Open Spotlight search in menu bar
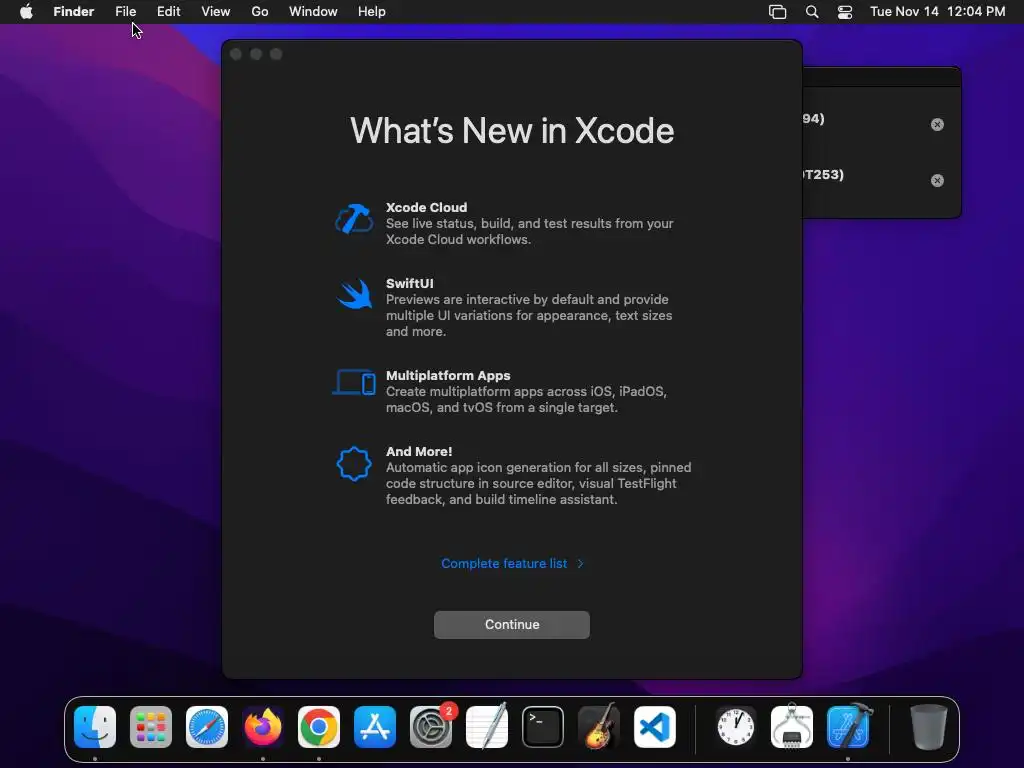 pos(812,12)
